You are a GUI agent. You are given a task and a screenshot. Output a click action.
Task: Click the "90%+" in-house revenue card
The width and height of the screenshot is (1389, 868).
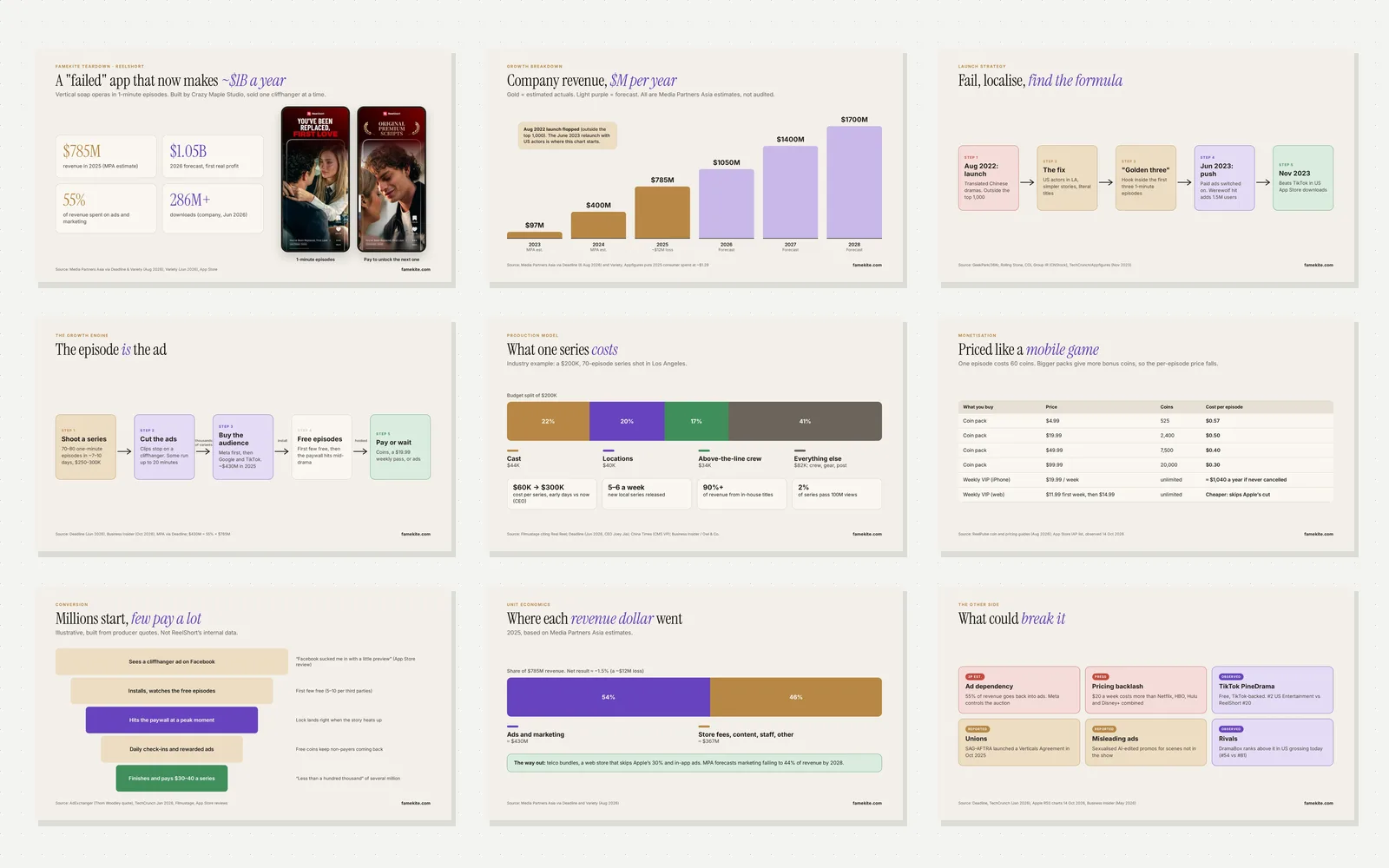pyautogui.click(x=742, y=493)
